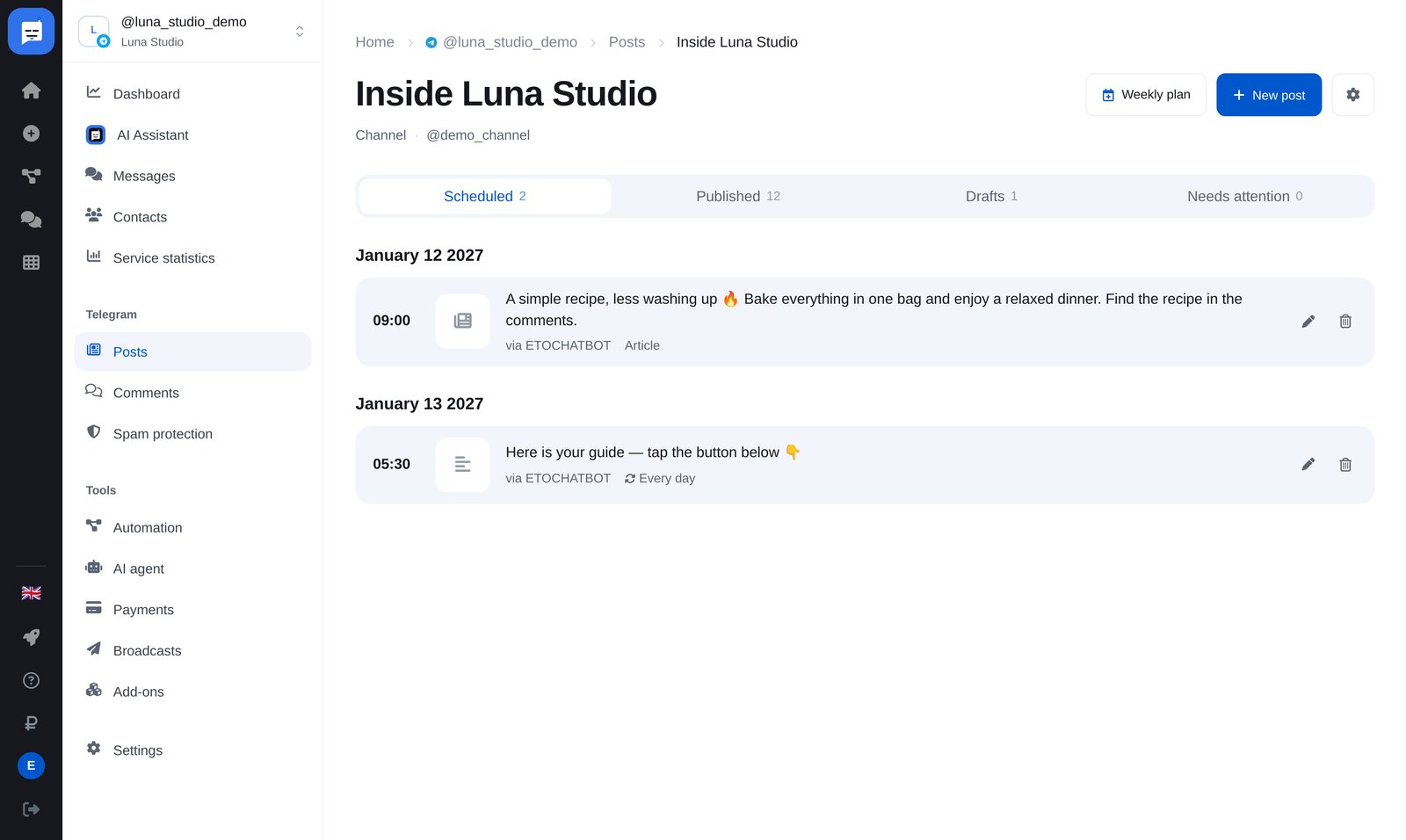Delete the 05:30 guide post

point(1345,465)
